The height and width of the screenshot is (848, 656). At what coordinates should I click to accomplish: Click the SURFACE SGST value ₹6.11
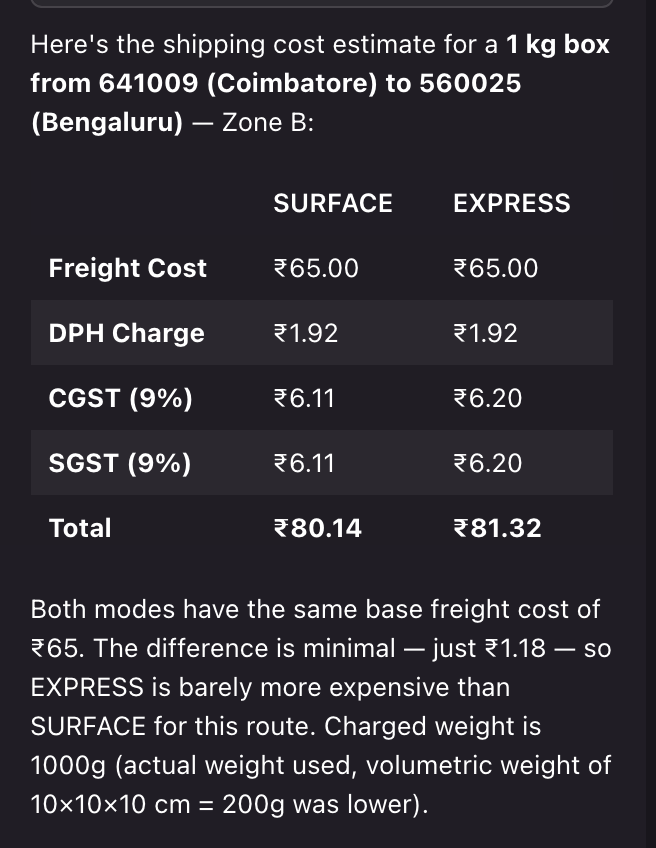304,463
